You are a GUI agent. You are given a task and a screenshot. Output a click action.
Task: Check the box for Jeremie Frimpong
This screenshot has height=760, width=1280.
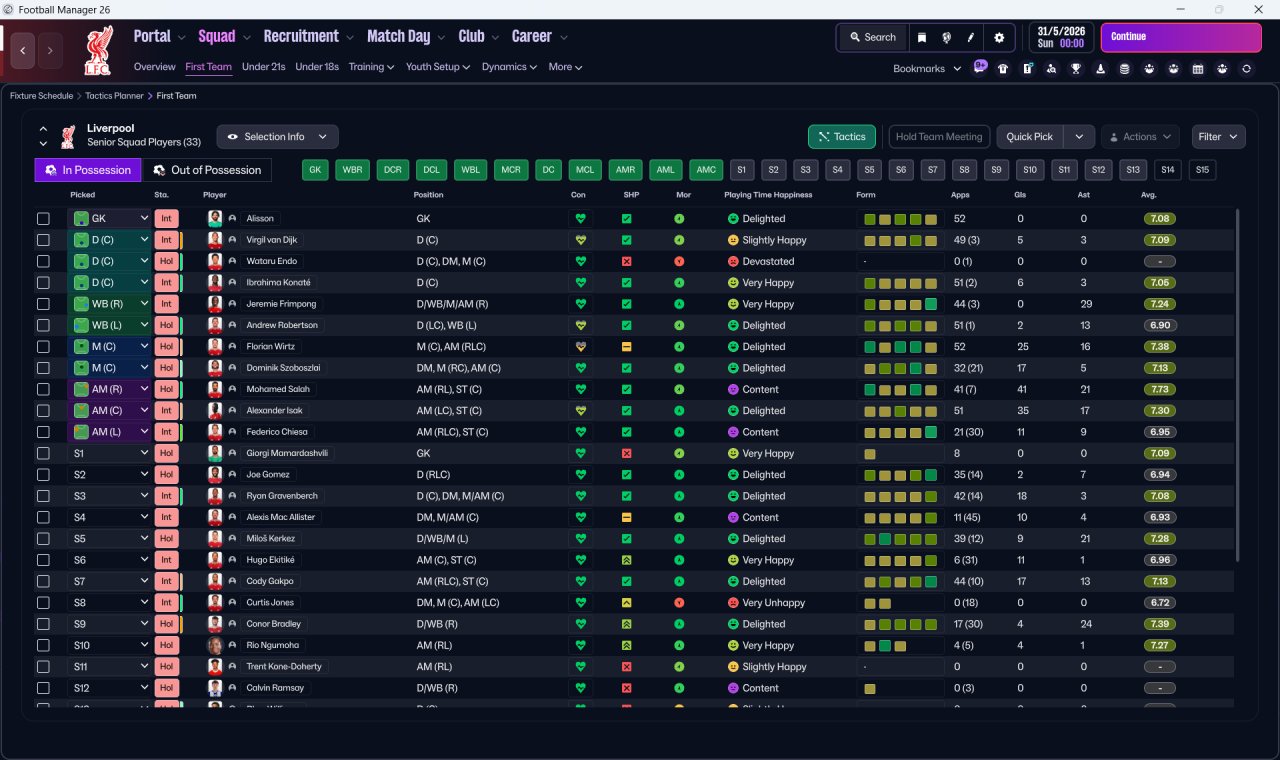click(43, 304)
